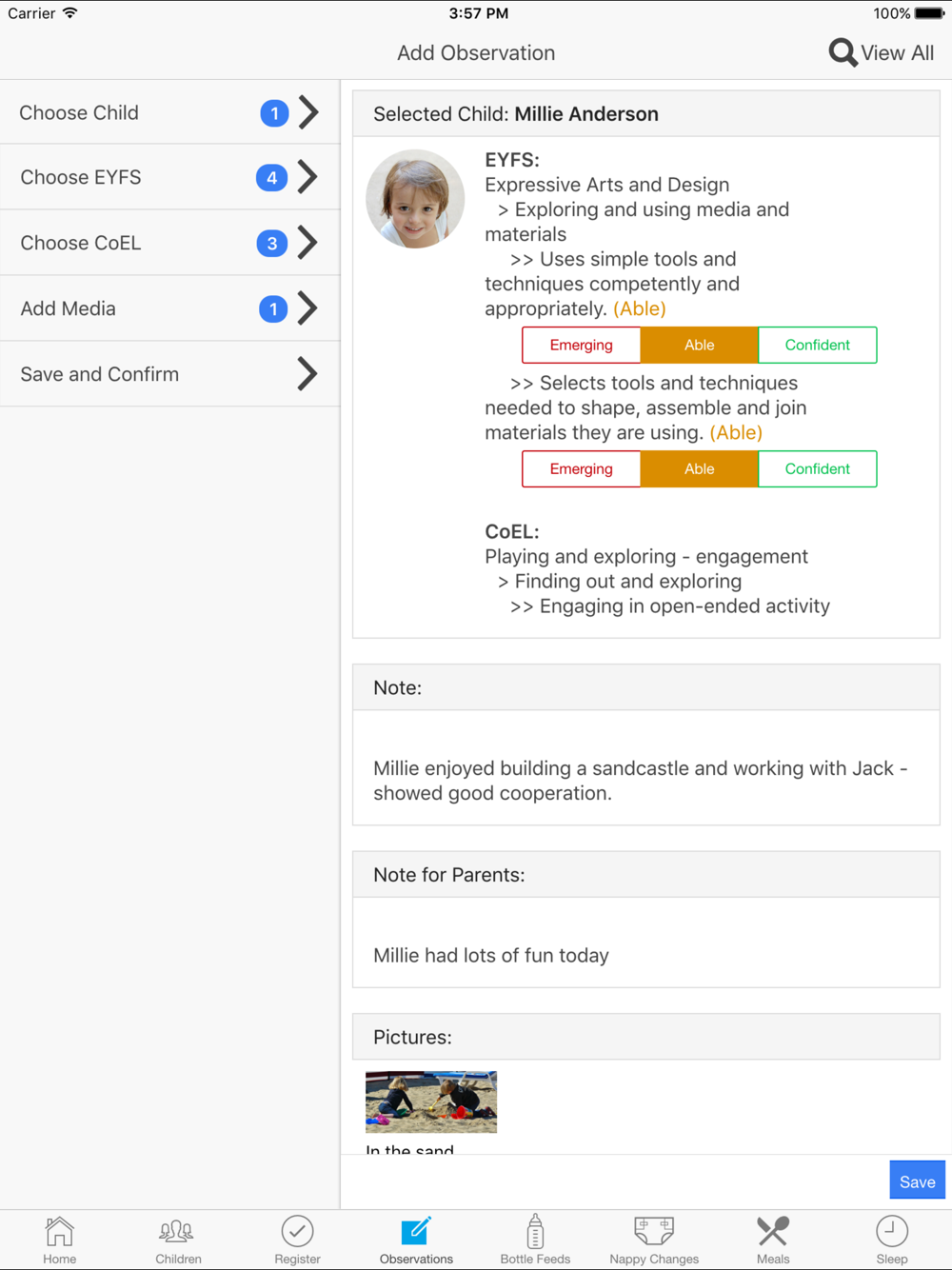Viewport: 952px width, 1270px height.
Task: Expand the Choose EYFS step chevron
Action: 307,177
